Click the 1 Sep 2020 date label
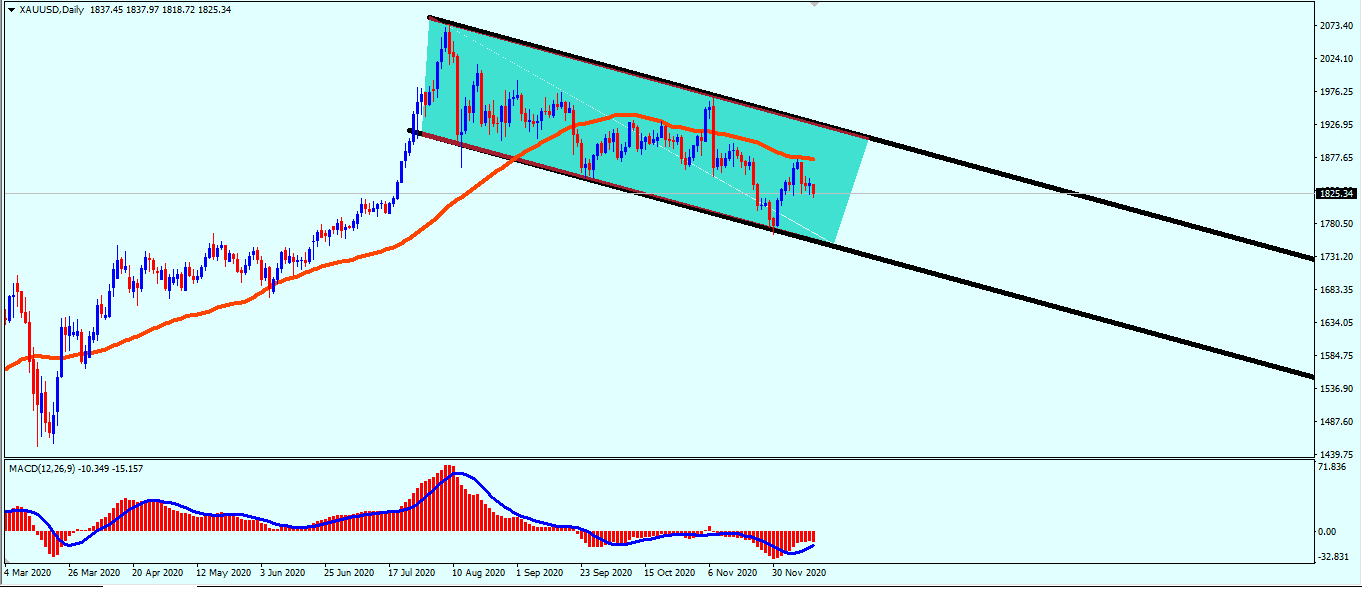This screenshot has height=602, width=1362. click(540, 573)
